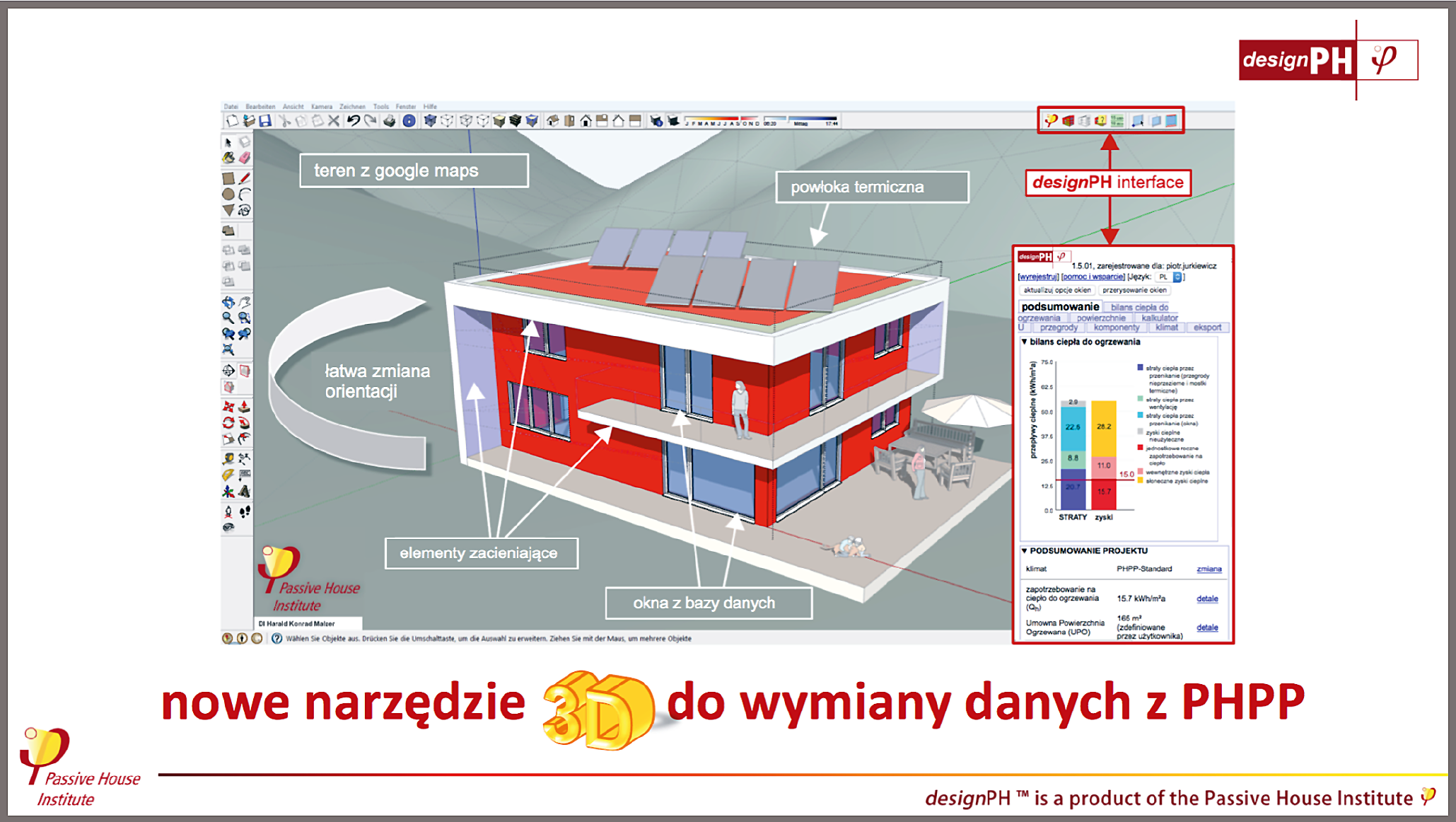Choose the Zoom Extents tool
This screenshot has width=1456, height=822.
228,349
